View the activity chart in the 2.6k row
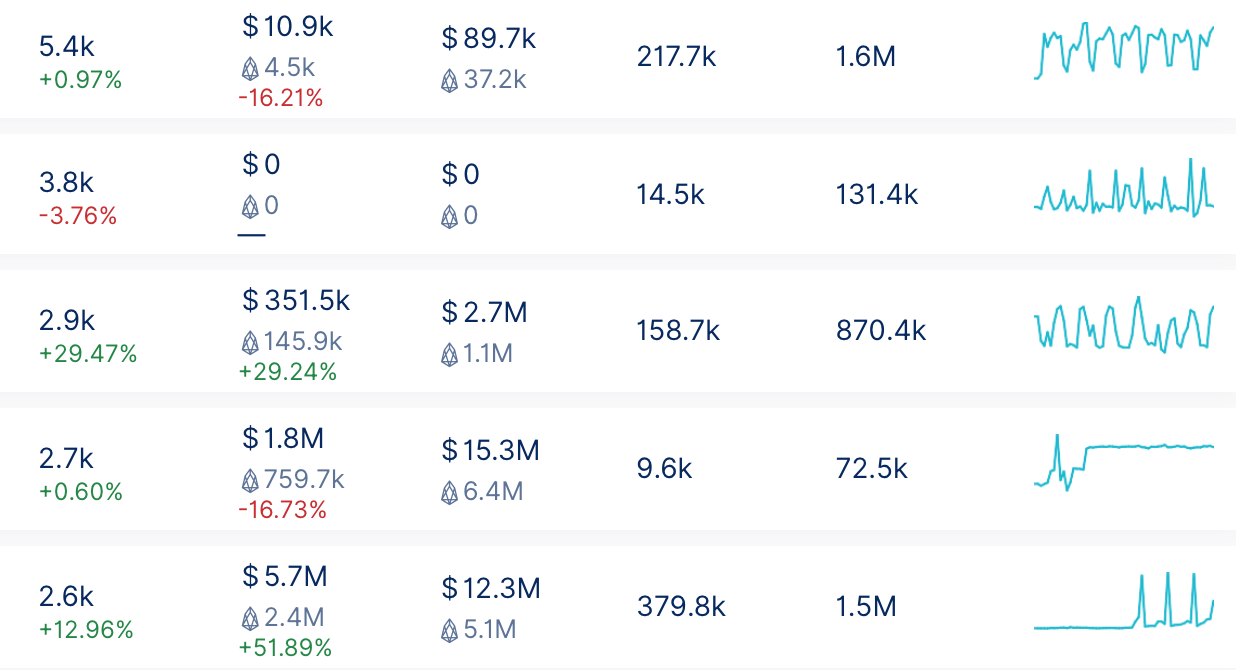Image resolution: width=1236 pixels, height=670 pixels. coord(1124,602)
